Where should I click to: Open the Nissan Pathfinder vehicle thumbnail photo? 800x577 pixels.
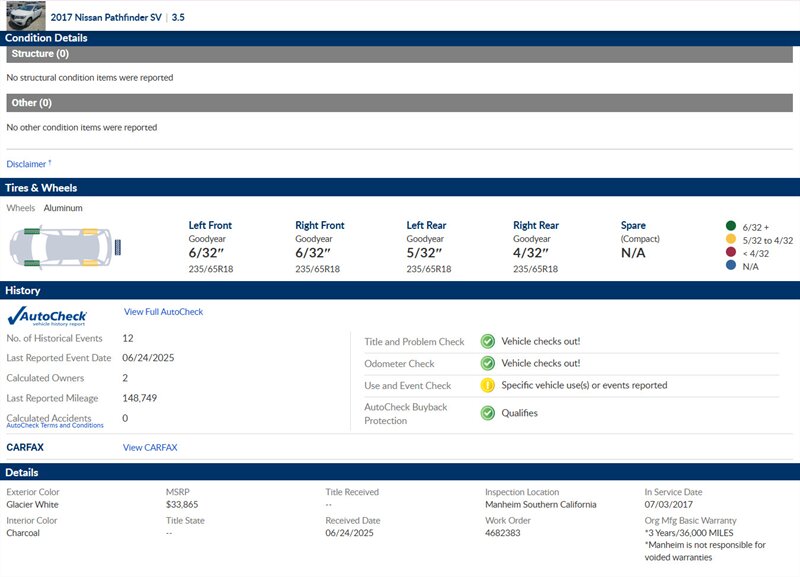click(x=26, y=16)
